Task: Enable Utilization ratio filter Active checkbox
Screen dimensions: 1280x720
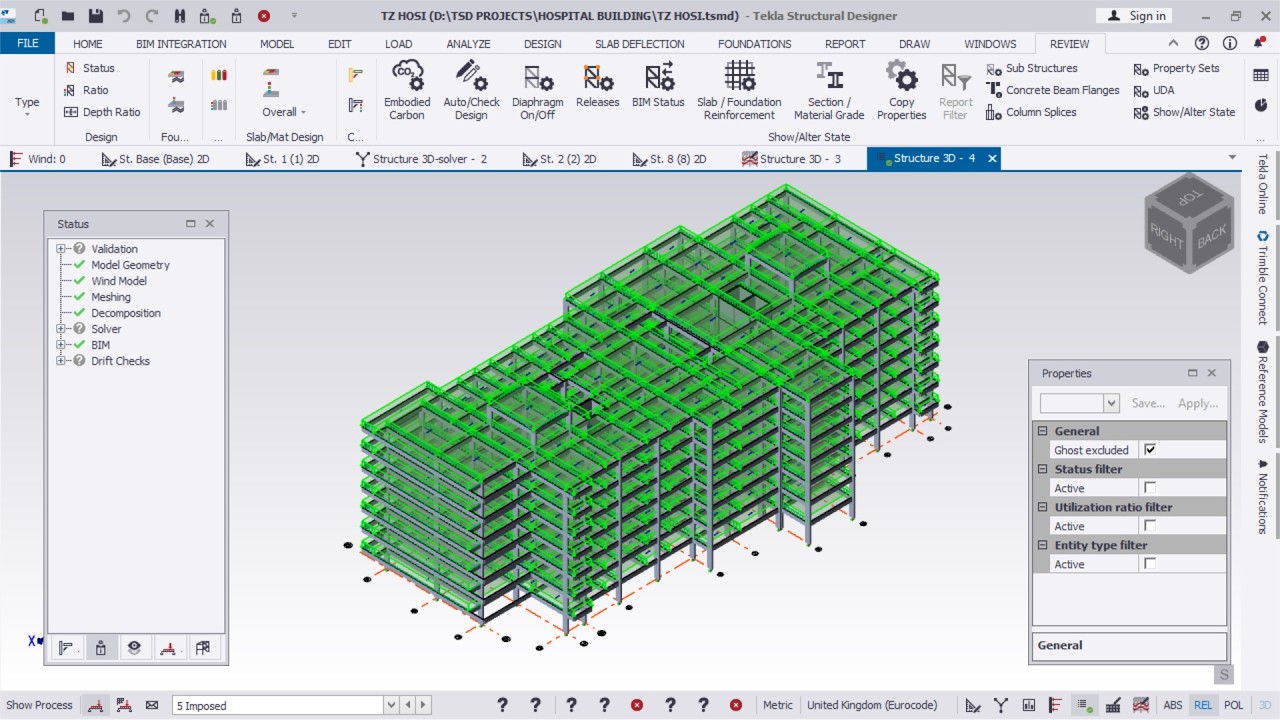Action: pyautogui.click(x=1150, y=526)
